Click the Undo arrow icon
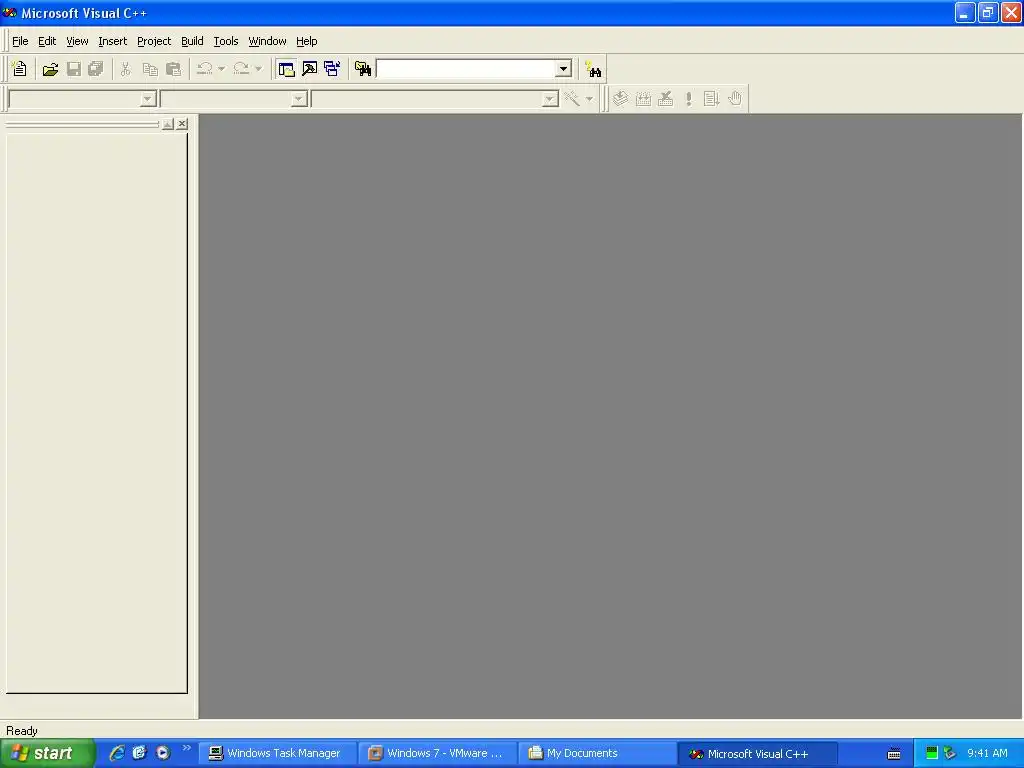 (204, 69)
